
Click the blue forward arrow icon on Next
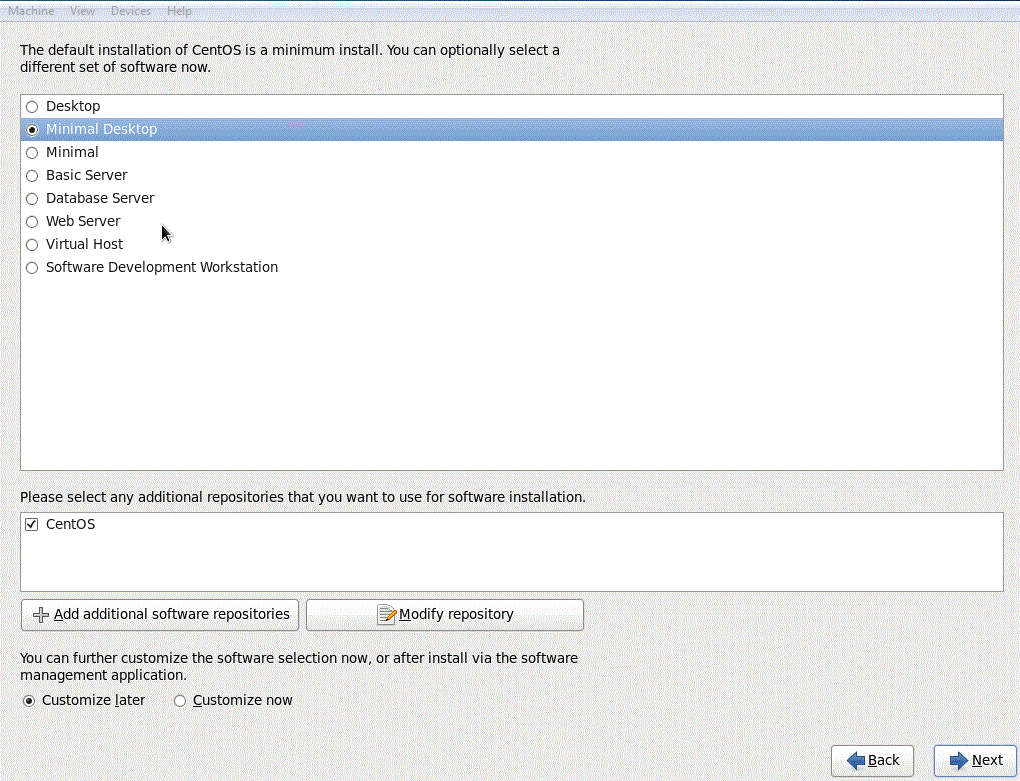(x=957, y=760)
